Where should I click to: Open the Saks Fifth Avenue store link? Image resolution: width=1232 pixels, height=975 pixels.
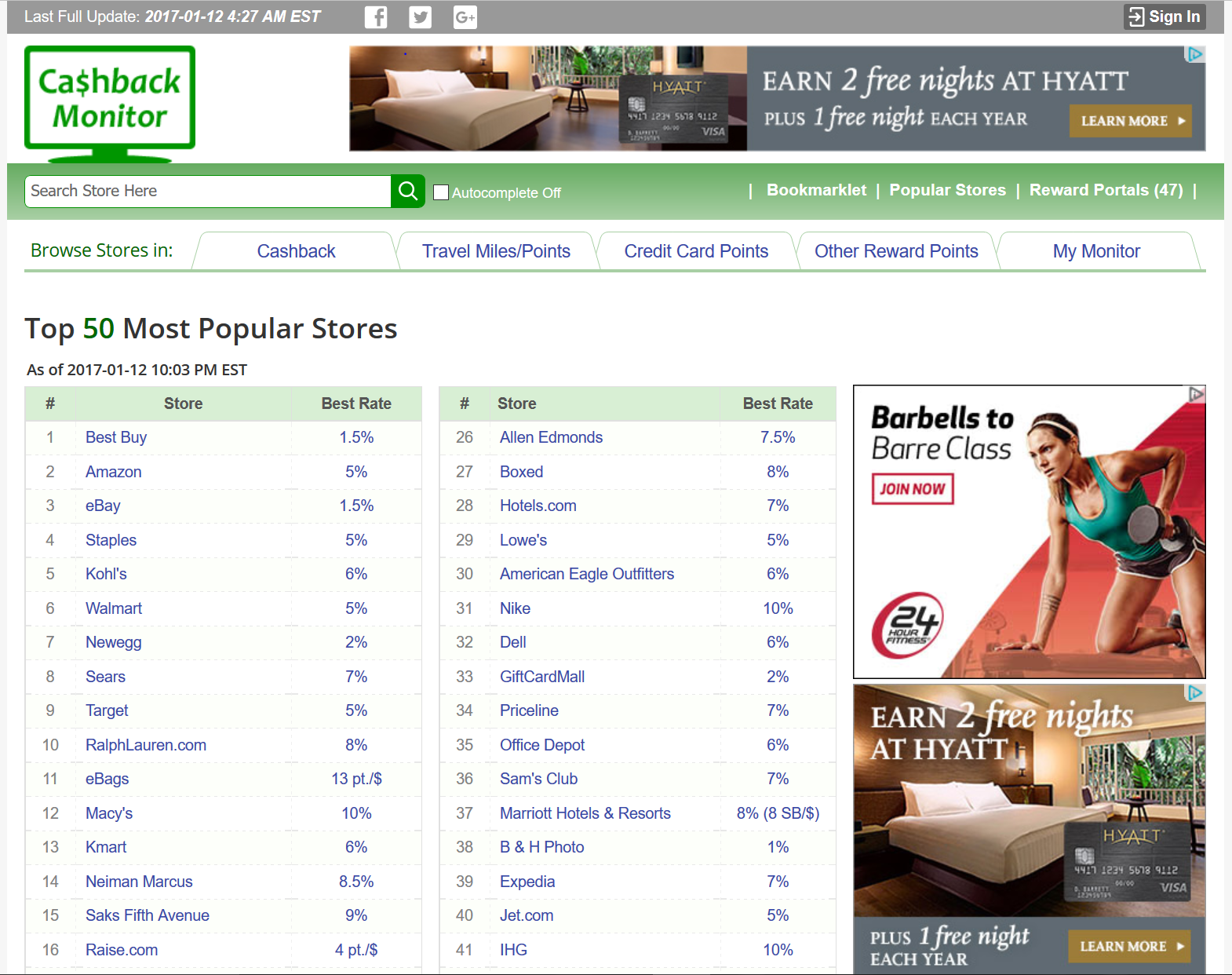[x=148, y=915]
